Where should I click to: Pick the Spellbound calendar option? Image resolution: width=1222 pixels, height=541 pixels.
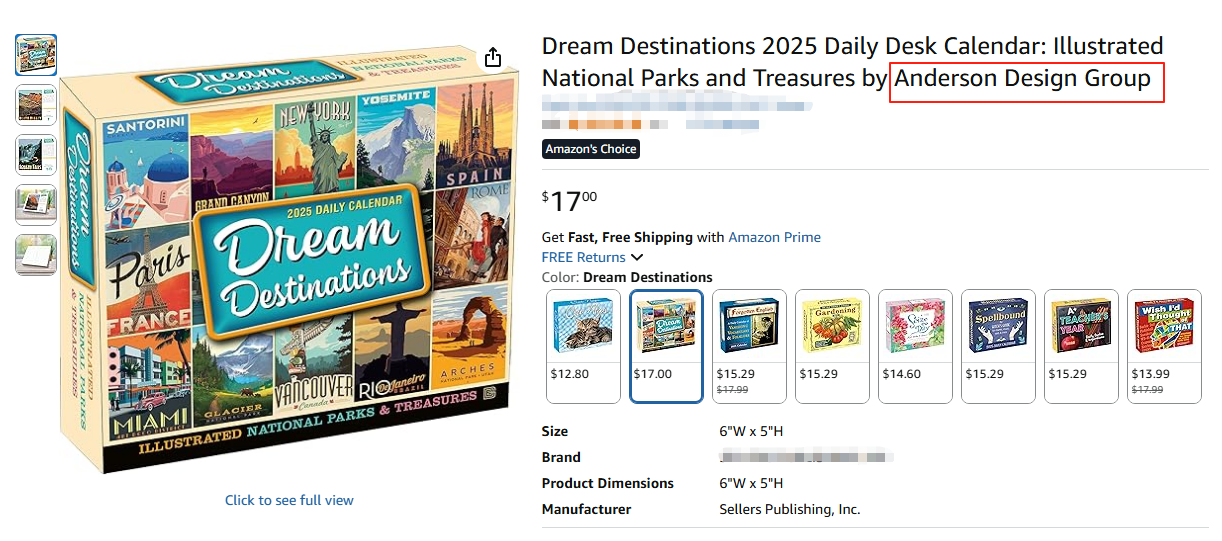[x=998, y=346]
